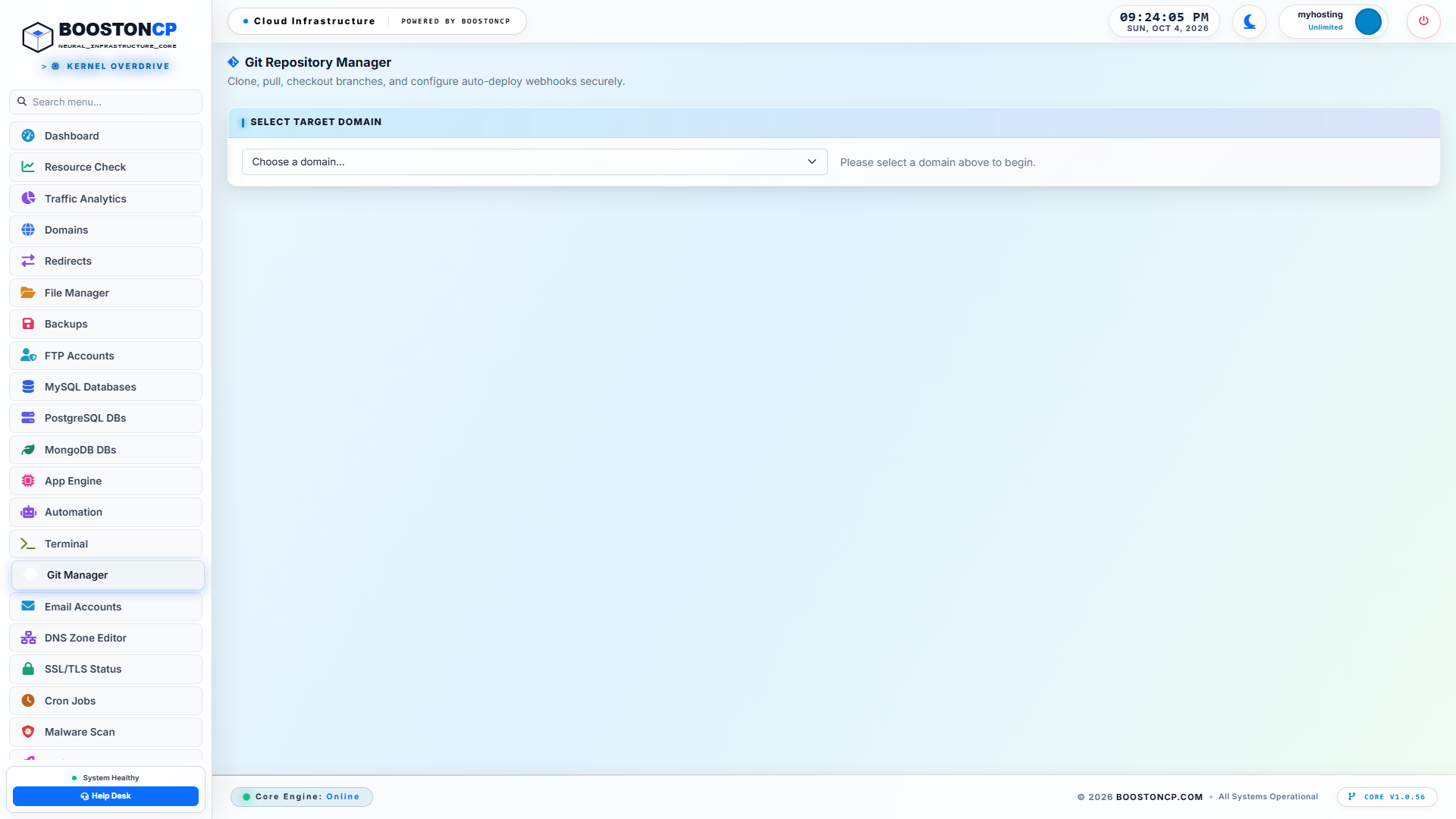Image resolution: width=1456 pixels, height=819 pixels.
Task: Click the Terminal prompt icon
Action: pyautogui.click(x=28, y=544)
